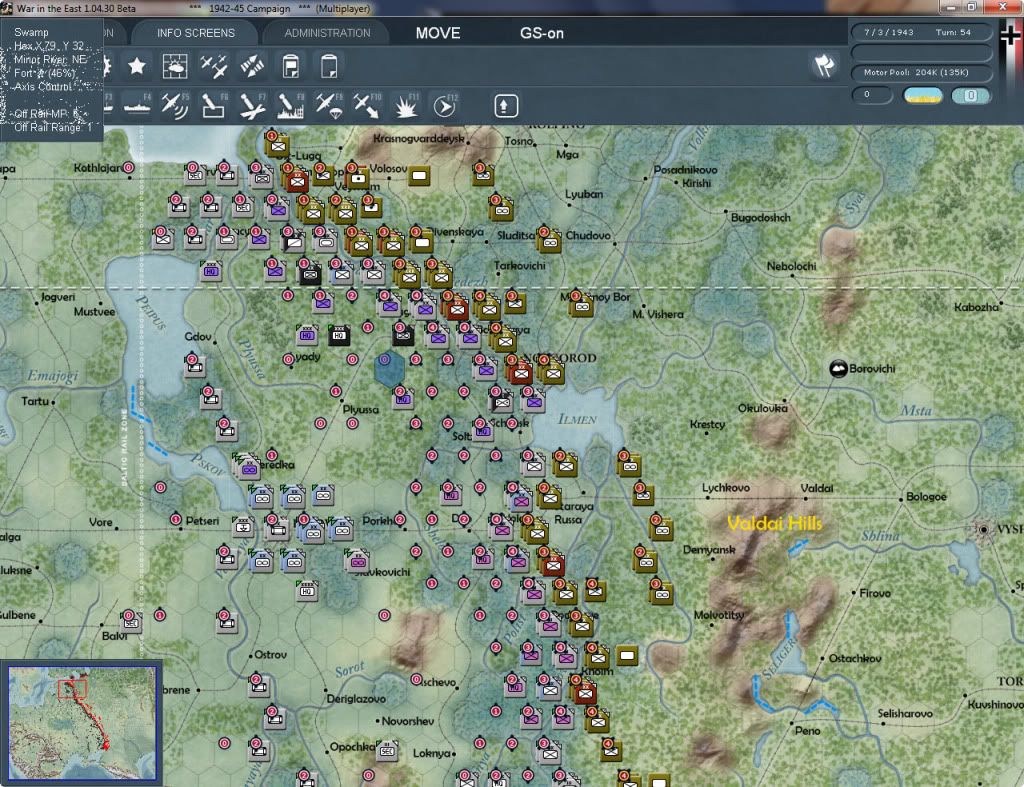Select the SEC unit beside Opochka
Screen dimensions: 1024x787
(387, 751)
